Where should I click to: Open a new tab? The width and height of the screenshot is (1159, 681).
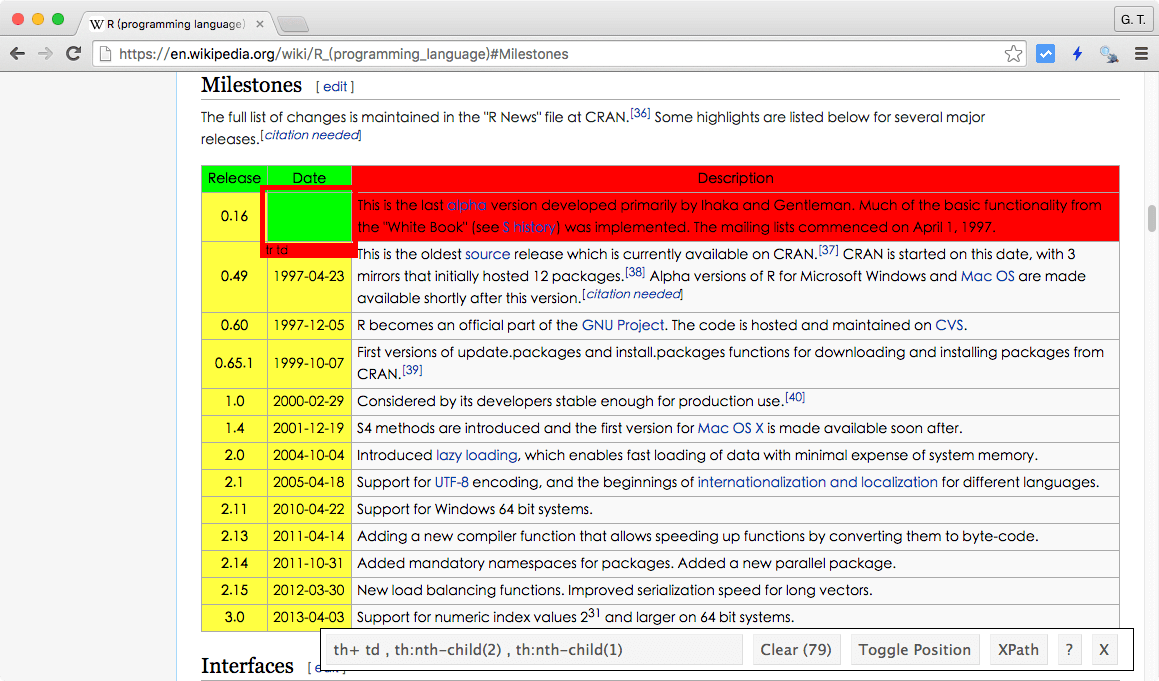(291, 23)
